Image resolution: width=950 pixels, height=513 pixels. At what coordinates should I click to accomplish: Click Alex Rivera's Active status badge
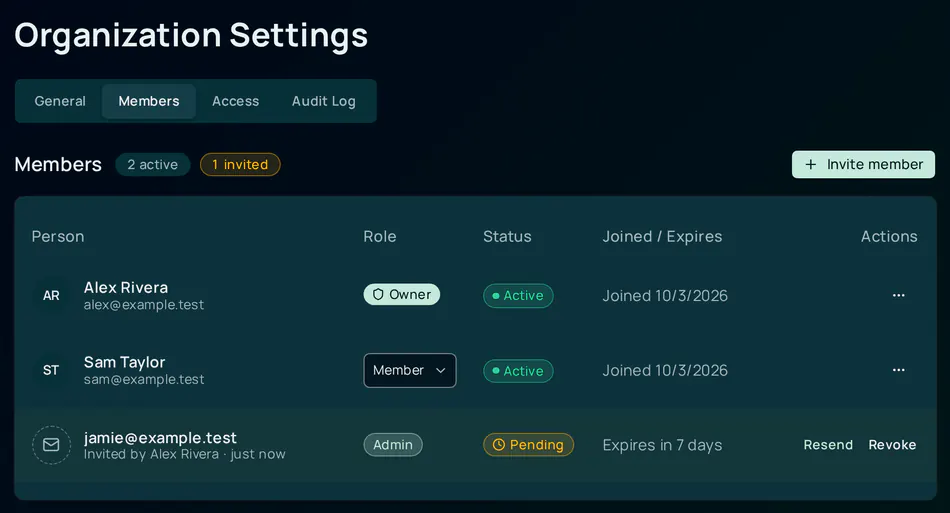(518, 296)
